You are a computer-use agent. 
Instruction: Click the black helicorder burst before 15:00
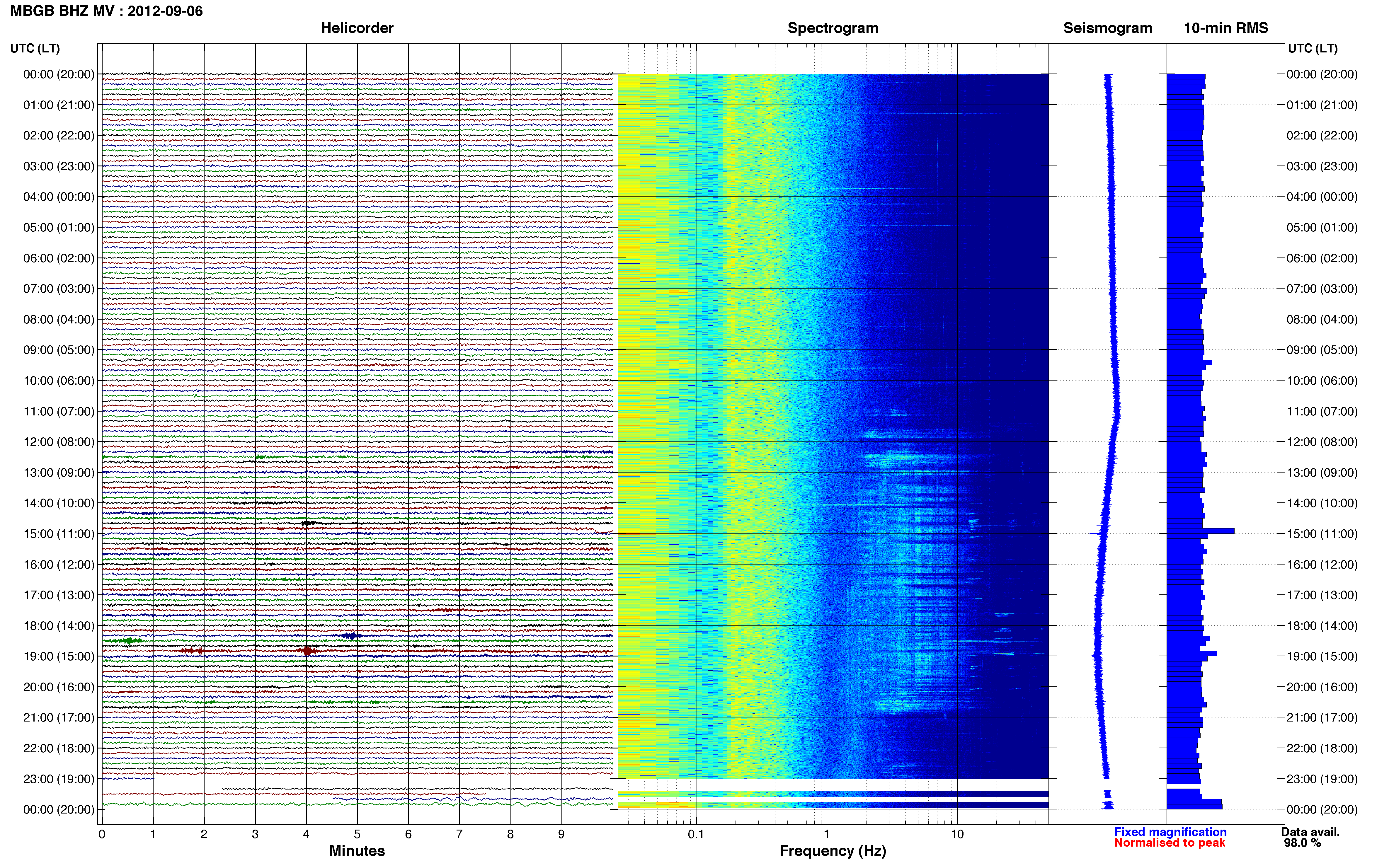tap(308, 523)
